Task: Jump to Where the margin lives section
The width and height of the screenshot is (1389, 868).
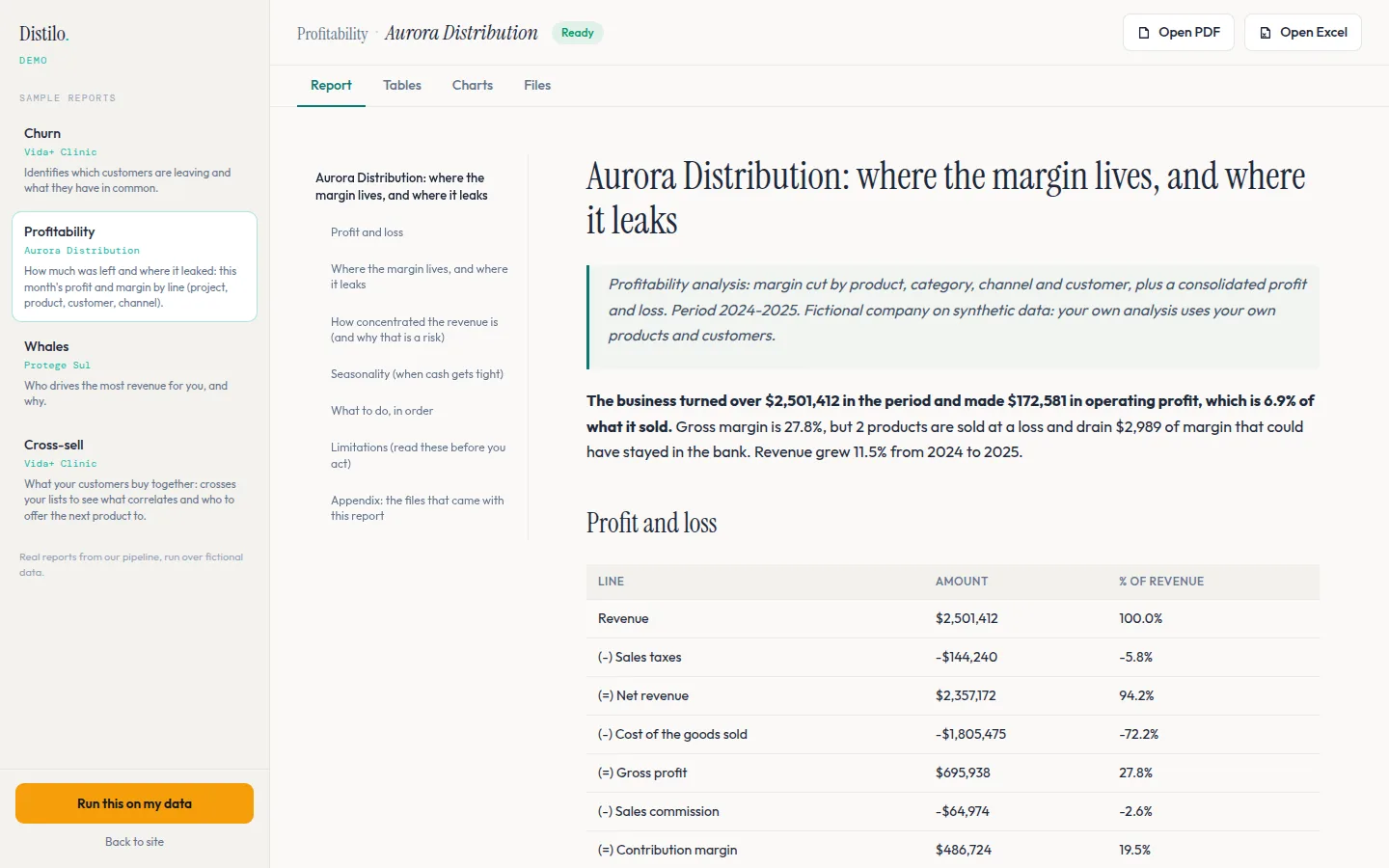Action: 420,277
